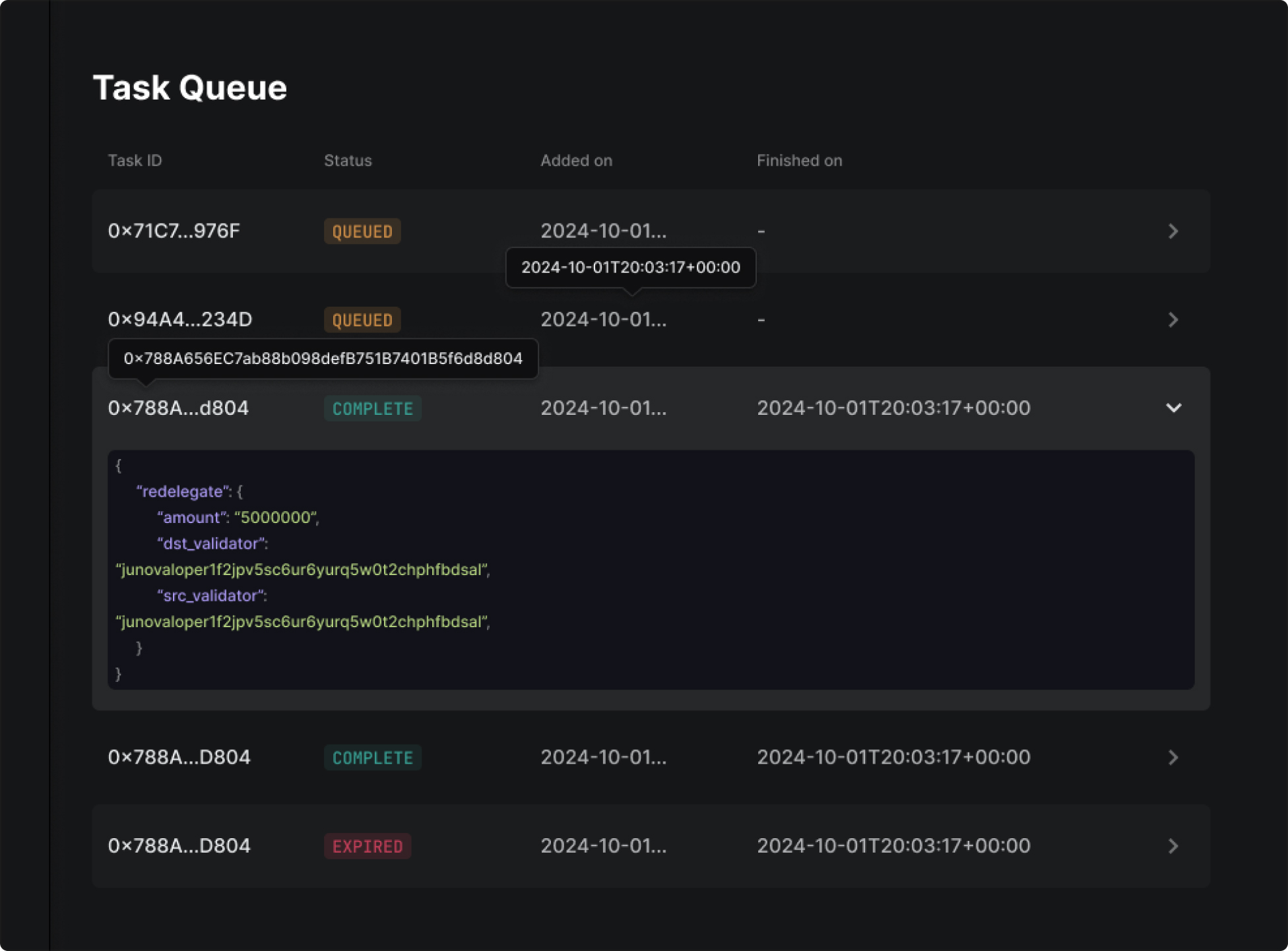Open the expired task's detail view

tap(1173, 846)
